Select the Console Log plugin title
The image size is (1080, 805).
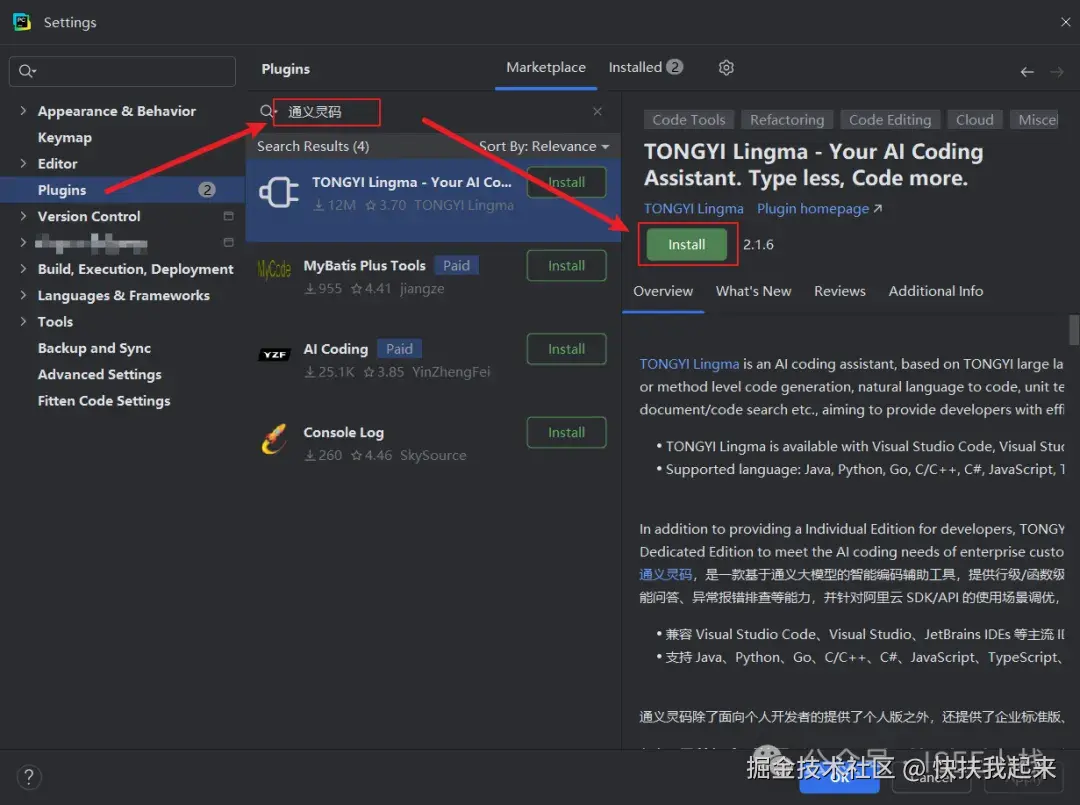click(x=344, y=432)
